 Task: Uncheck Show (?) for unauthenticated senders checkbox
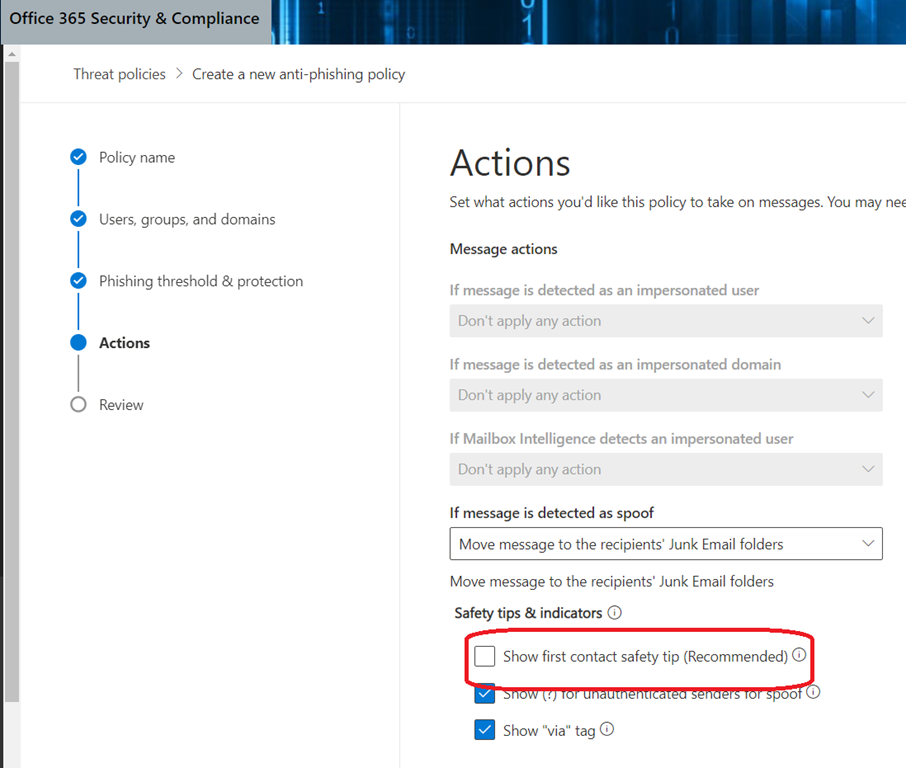(485, 693)
